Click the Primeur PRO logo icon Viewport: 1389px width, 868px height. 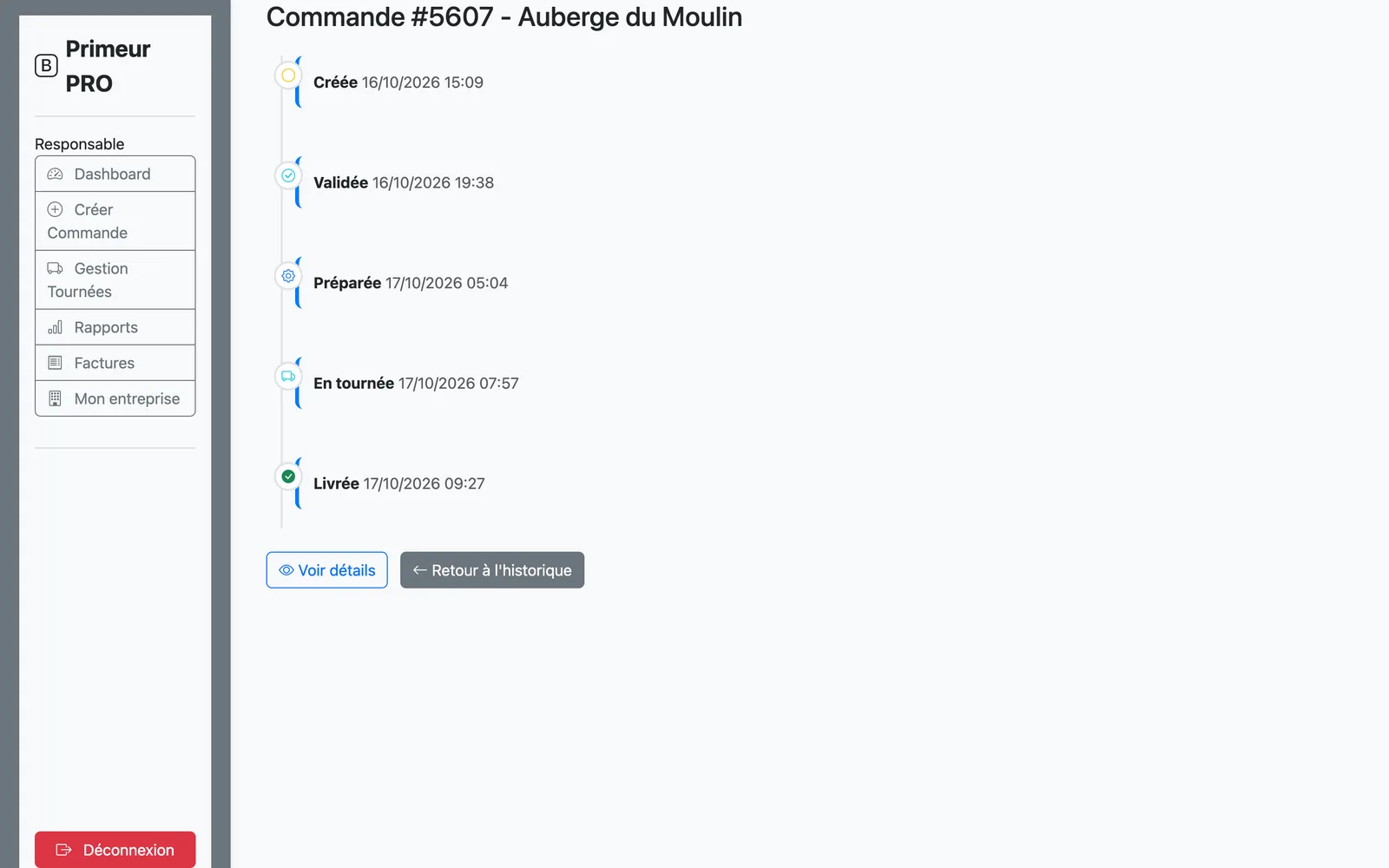(x=46, y=66)
